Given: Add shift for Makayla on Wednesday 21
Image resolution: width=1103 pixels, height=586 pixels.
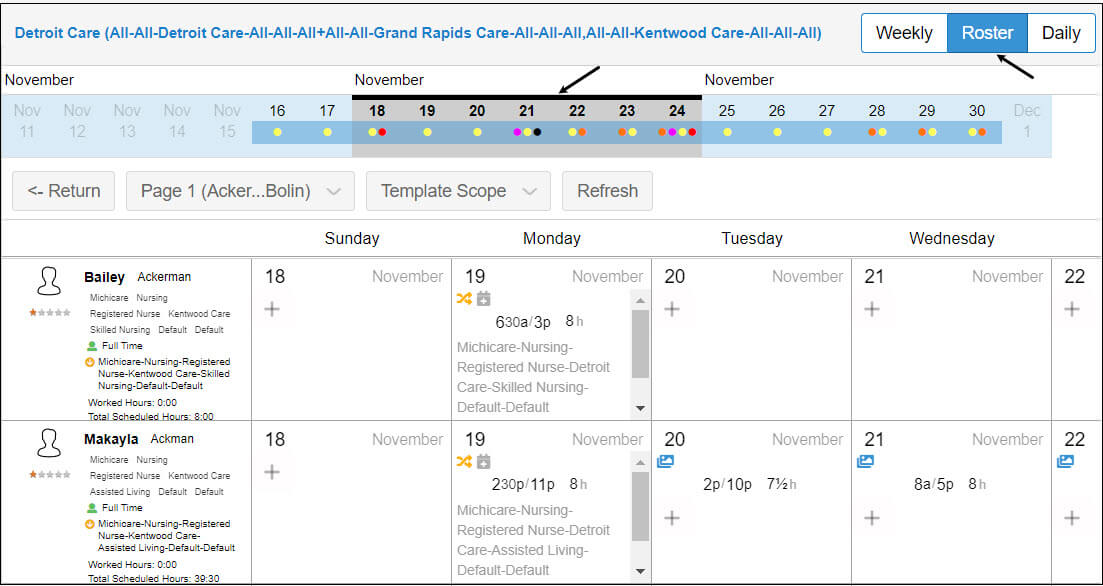Looking at the screenshot, I should [x=872, y=518].
